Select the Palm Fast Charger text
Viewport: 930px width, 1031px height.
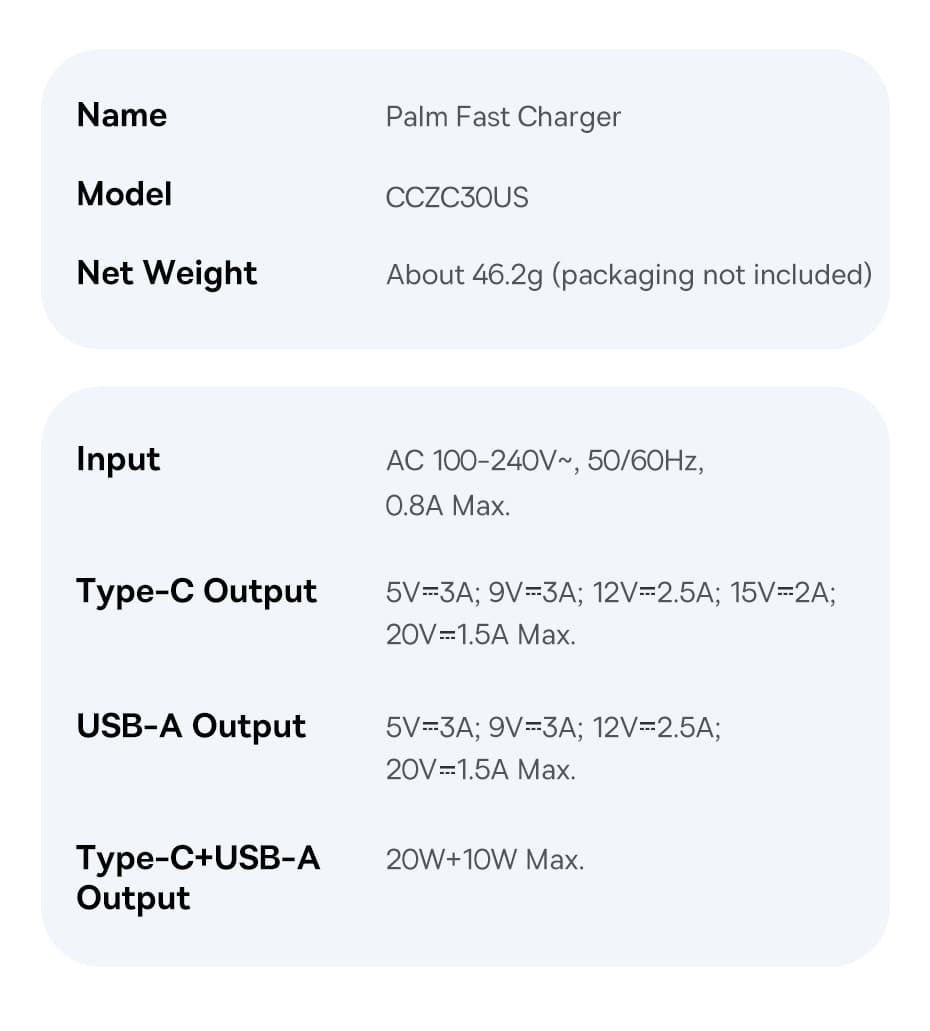point(503,117)
